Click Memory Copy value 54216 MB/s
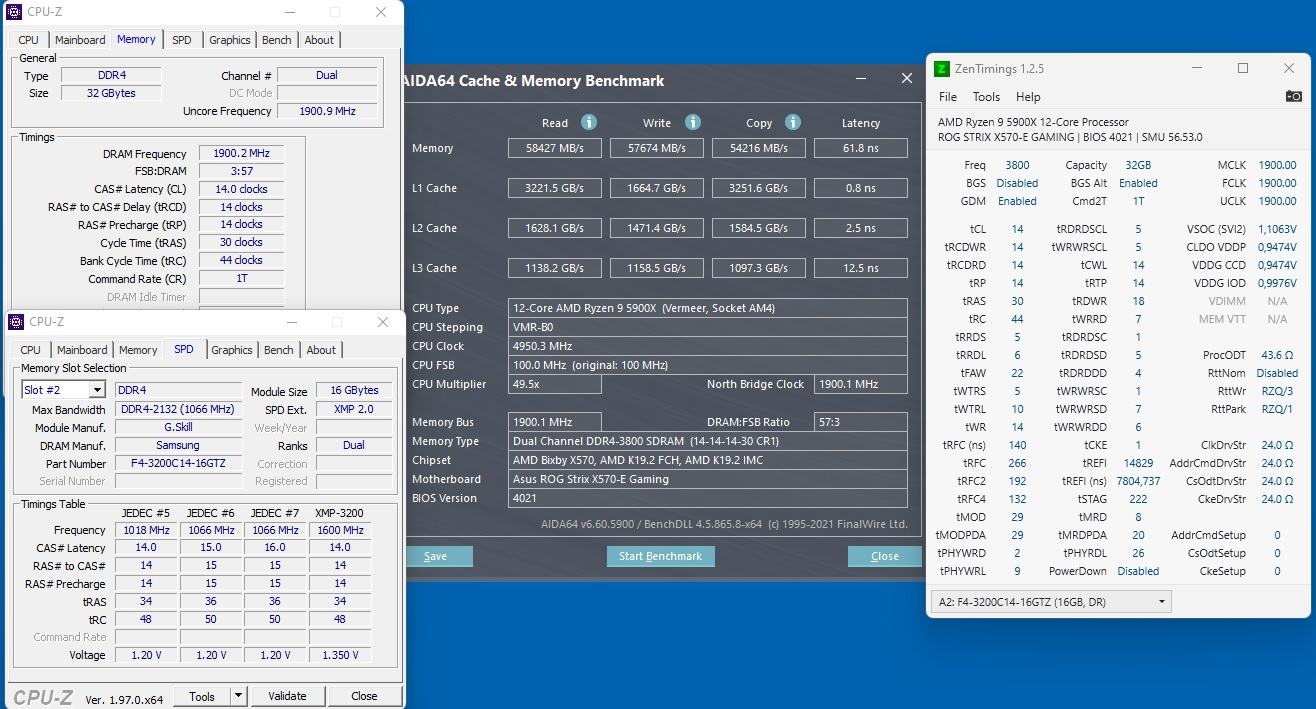This screenshot has width=1316, height=709. pos(758,148)
